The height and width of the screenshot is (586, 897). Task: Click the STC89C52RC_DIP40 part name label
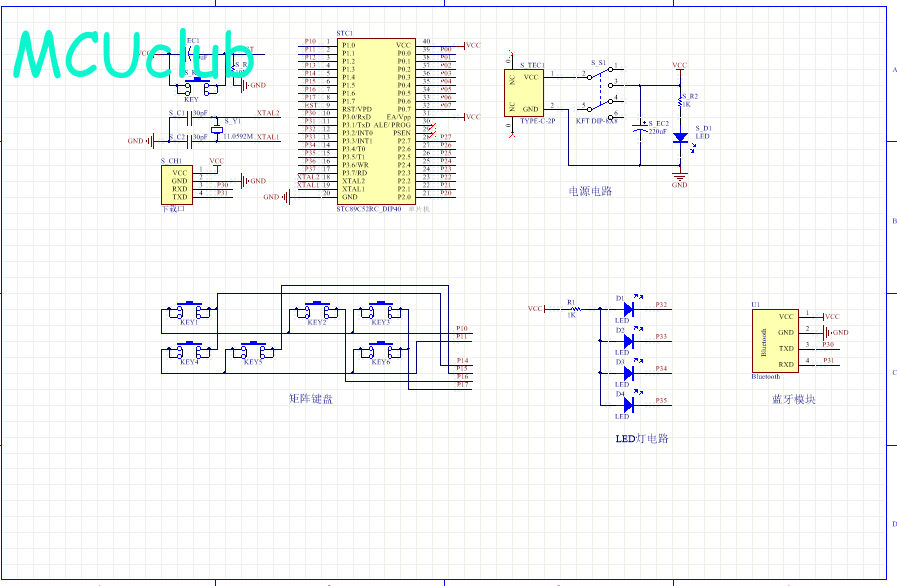(369, 209)
